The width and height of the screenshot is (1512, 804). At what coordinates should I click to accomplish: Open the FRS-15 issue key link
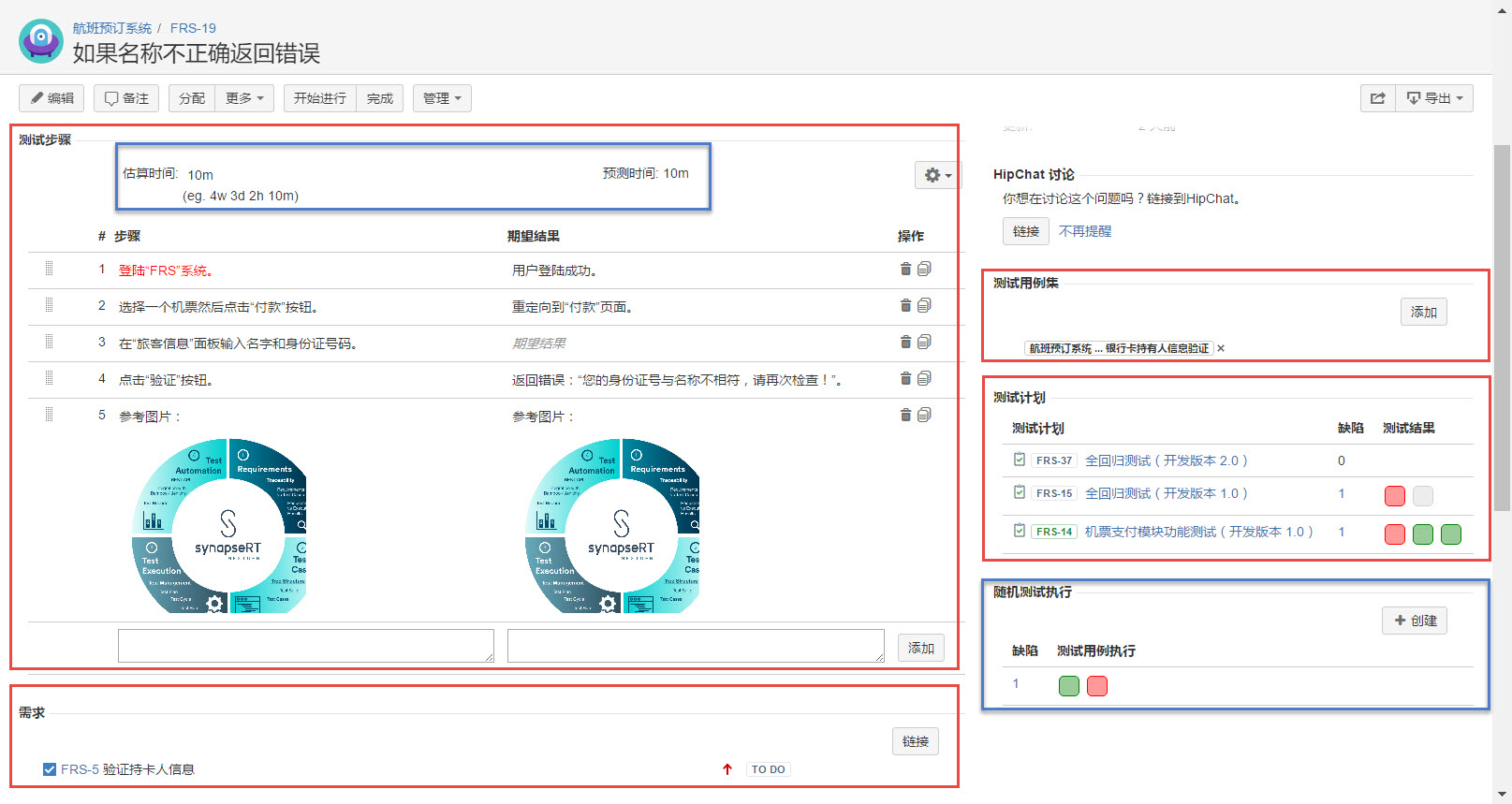tap(1054, 493)
